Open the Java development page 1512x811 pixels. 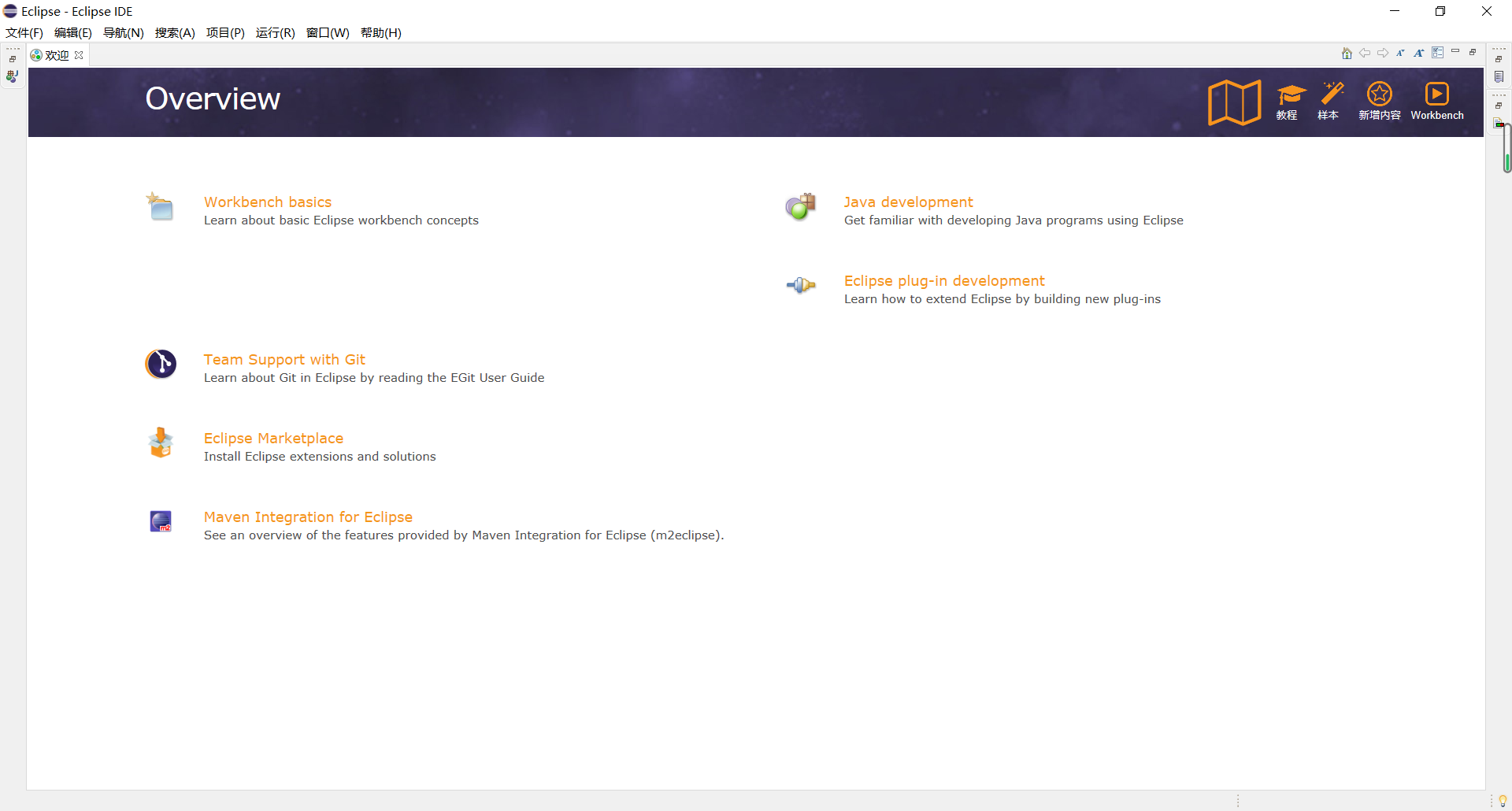coord(907,202)
